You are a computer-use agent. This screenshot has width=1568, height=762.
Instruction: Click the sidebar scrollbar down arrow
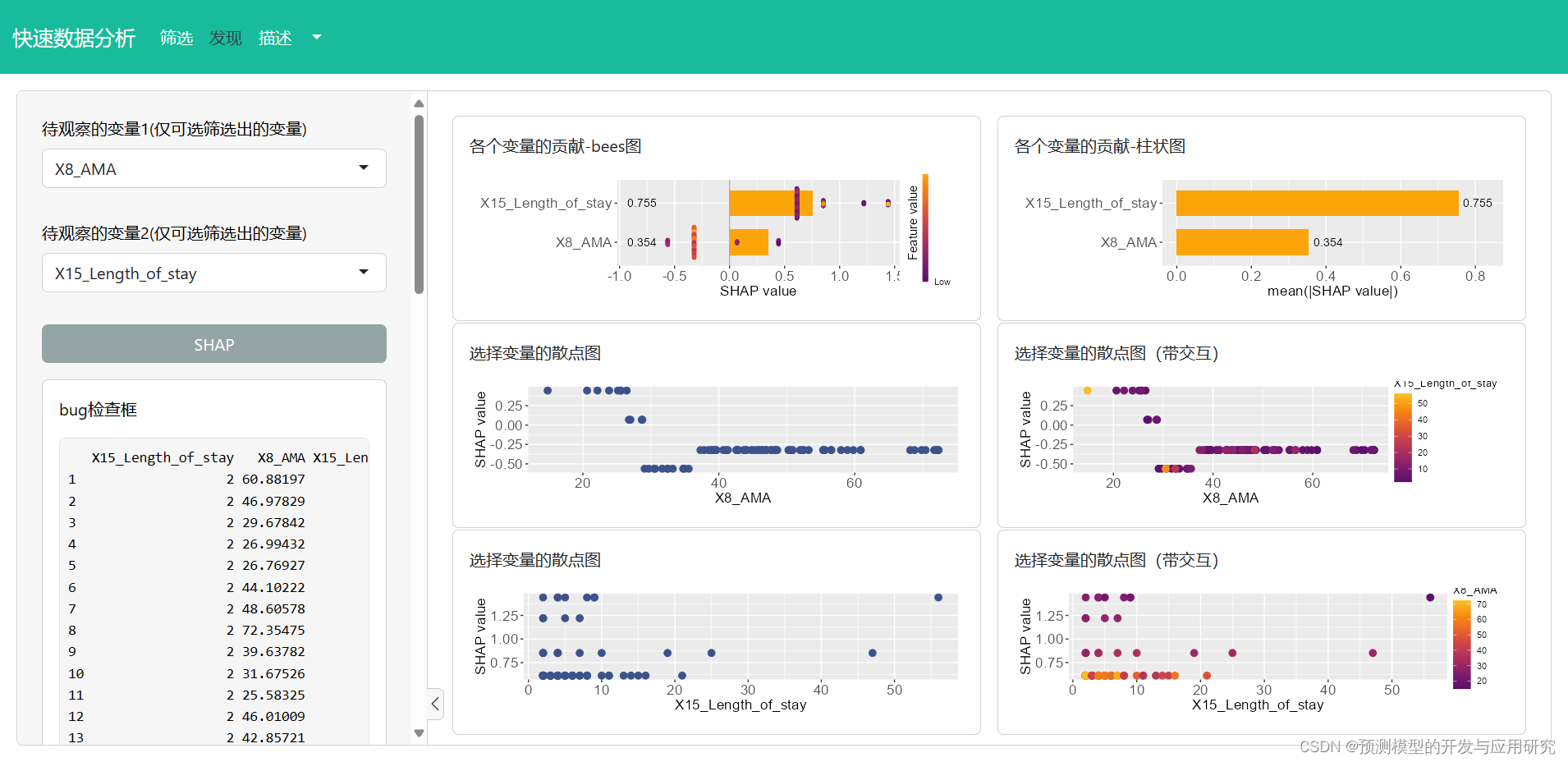pos(419,733)
